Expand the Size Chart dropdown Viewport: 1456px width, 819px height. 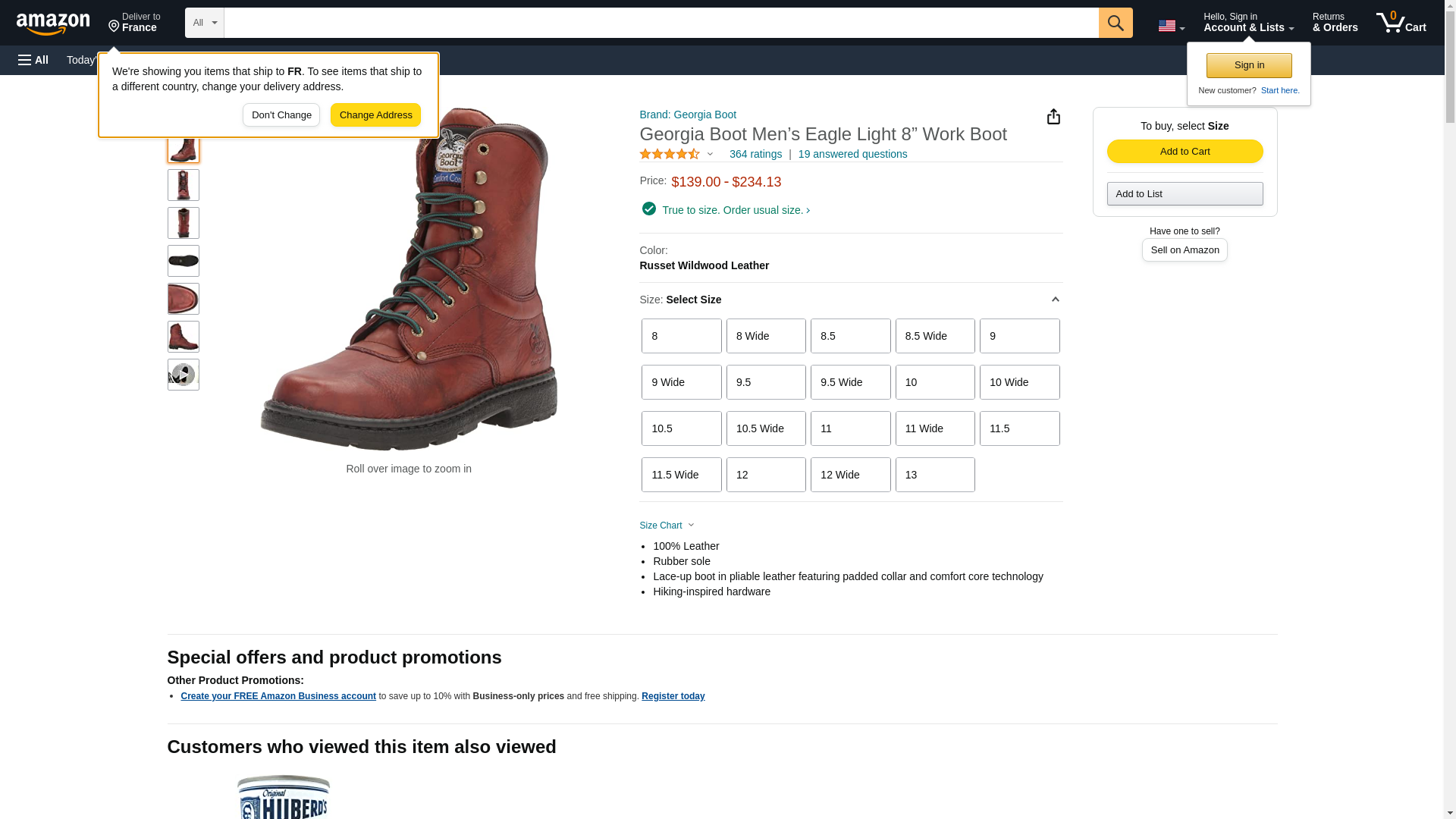click(667, 526)
